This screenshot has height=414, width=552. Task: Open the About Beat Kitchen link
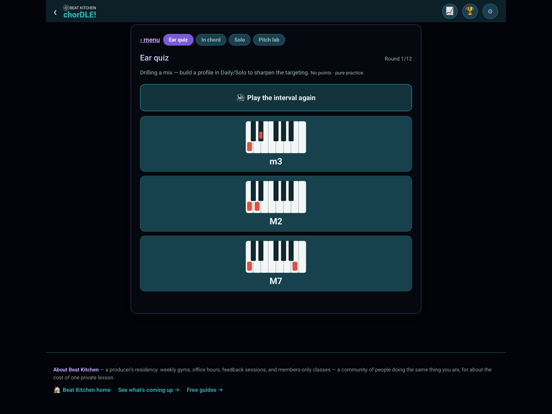click(76, 370)
